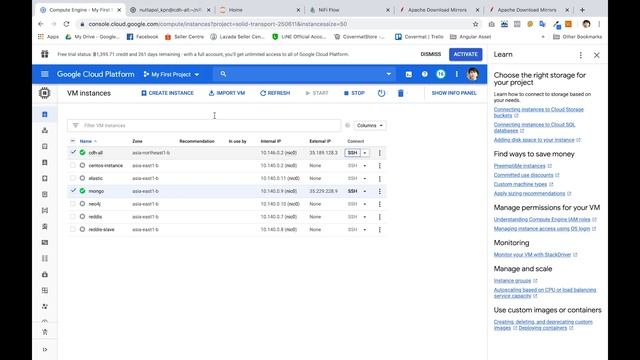The height and width of the screenshot is (360, 640).
Task: Check the neo4j instance checkbox
Action: [x=73, y=204]
